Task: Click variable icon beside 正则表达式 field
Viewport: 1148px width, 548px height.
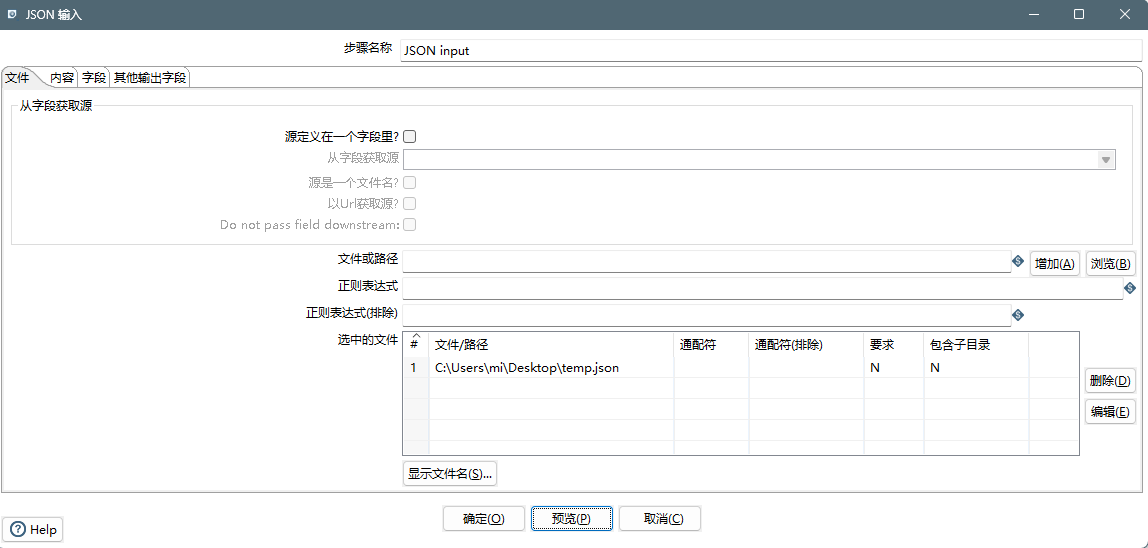Action: (1129, 288)
